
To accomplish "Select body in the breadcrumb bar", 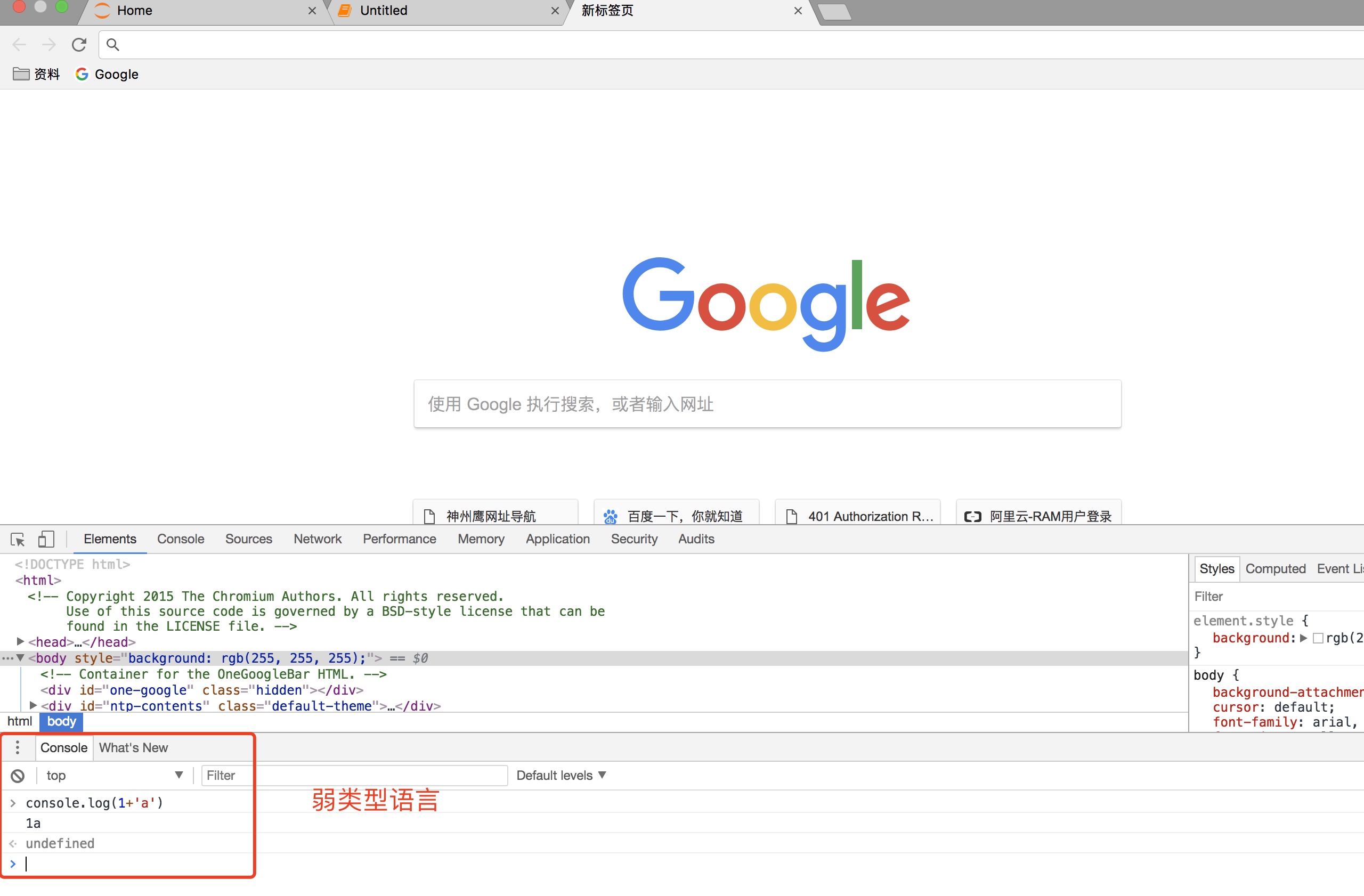I will click(x=61, y=721).
